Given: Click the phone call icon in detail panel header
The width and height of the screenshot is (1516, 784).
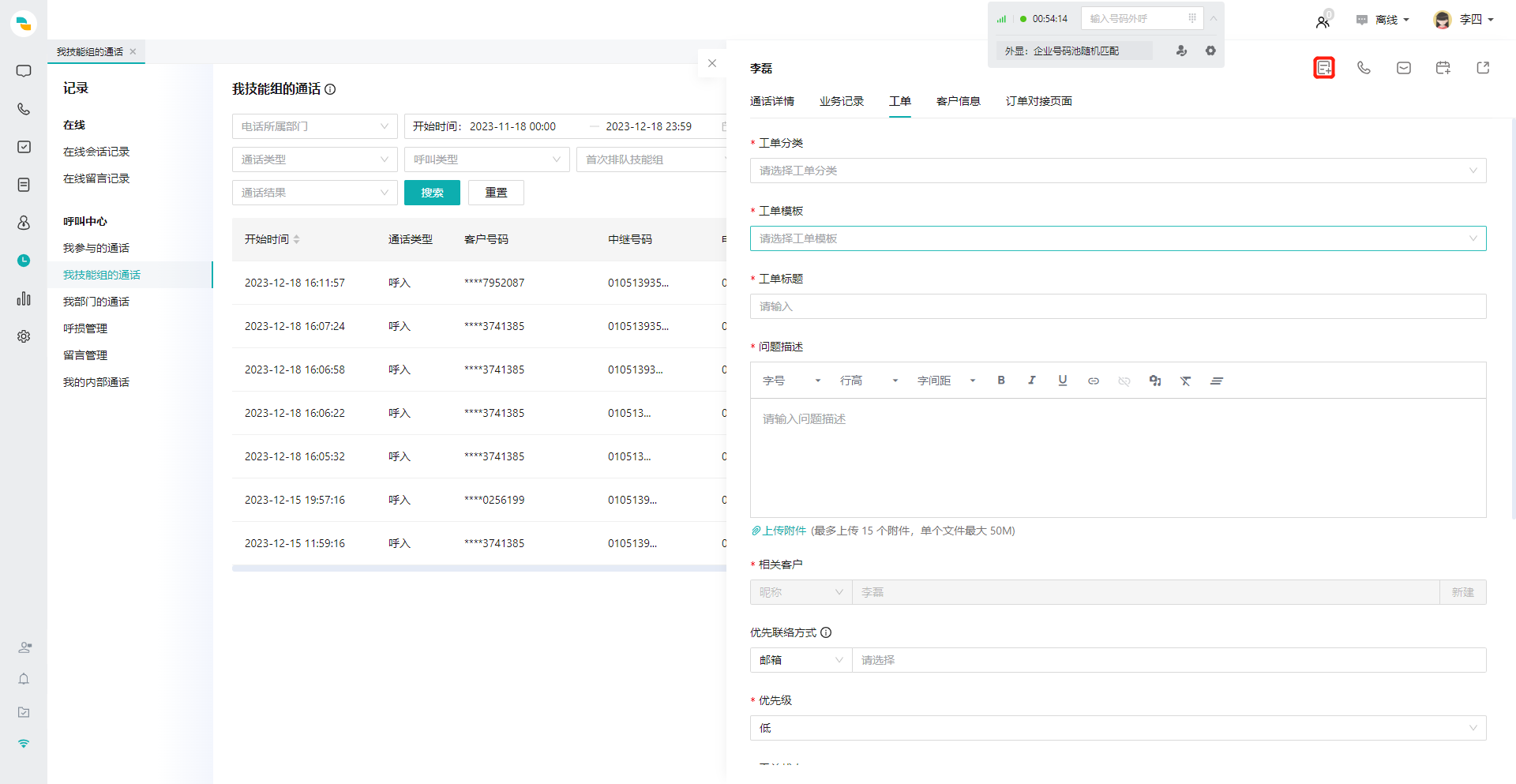Looking at the screenshot, I should pos(1364,68).
